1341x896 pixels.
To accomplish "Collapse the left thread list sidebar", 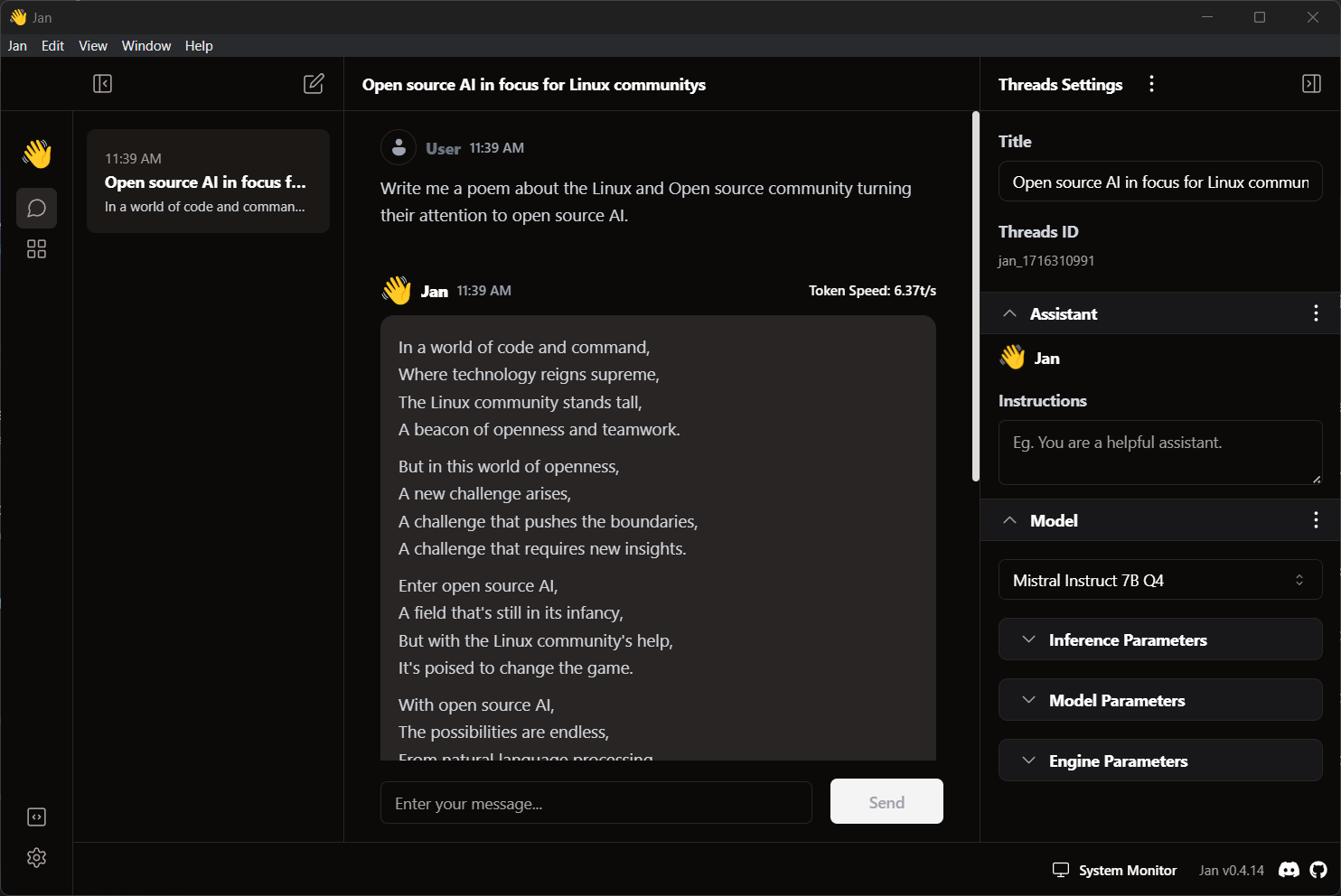I will [102, 84].
